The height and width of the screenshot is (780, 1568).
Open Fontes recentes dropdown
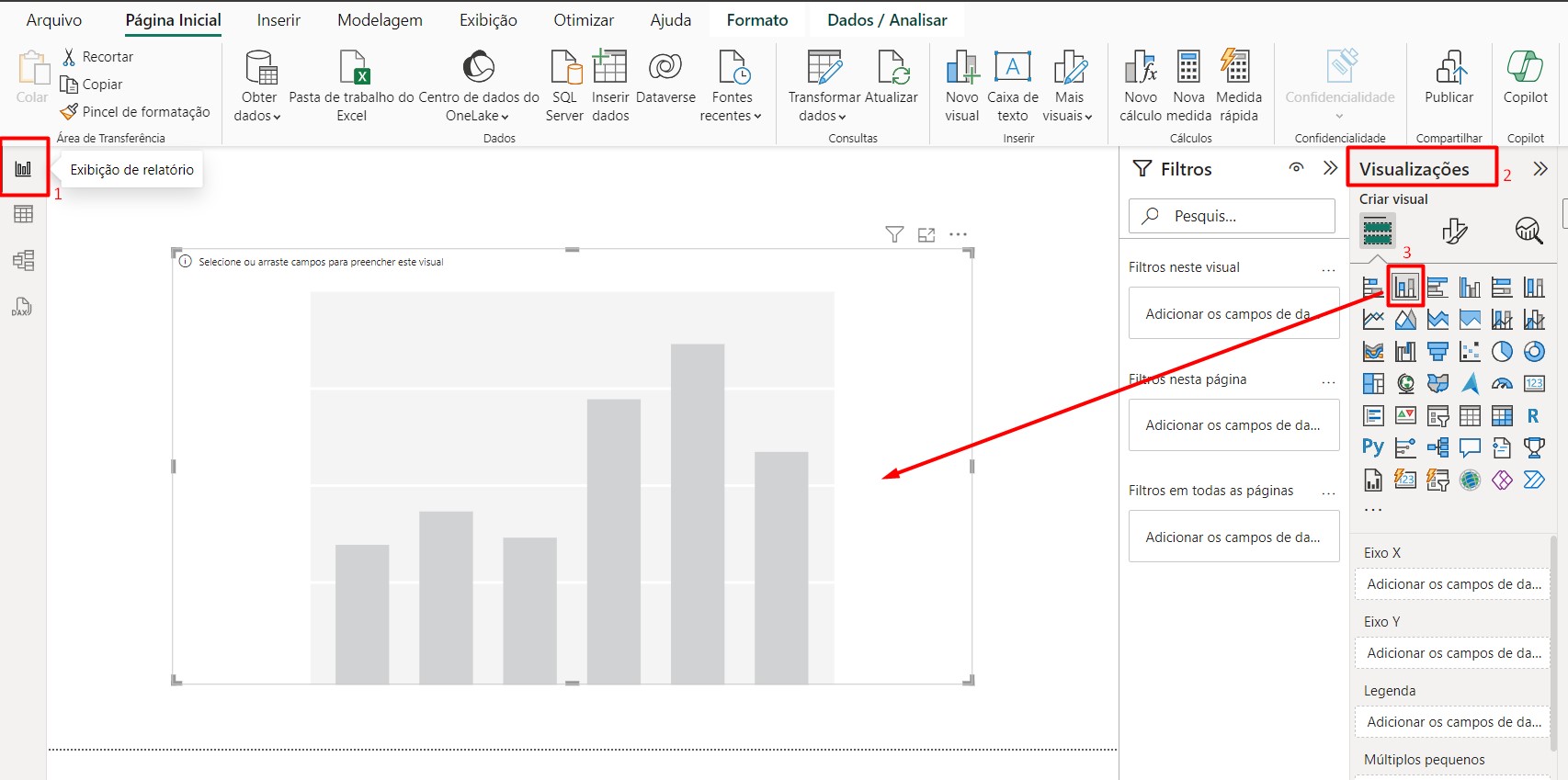(732, 86)
